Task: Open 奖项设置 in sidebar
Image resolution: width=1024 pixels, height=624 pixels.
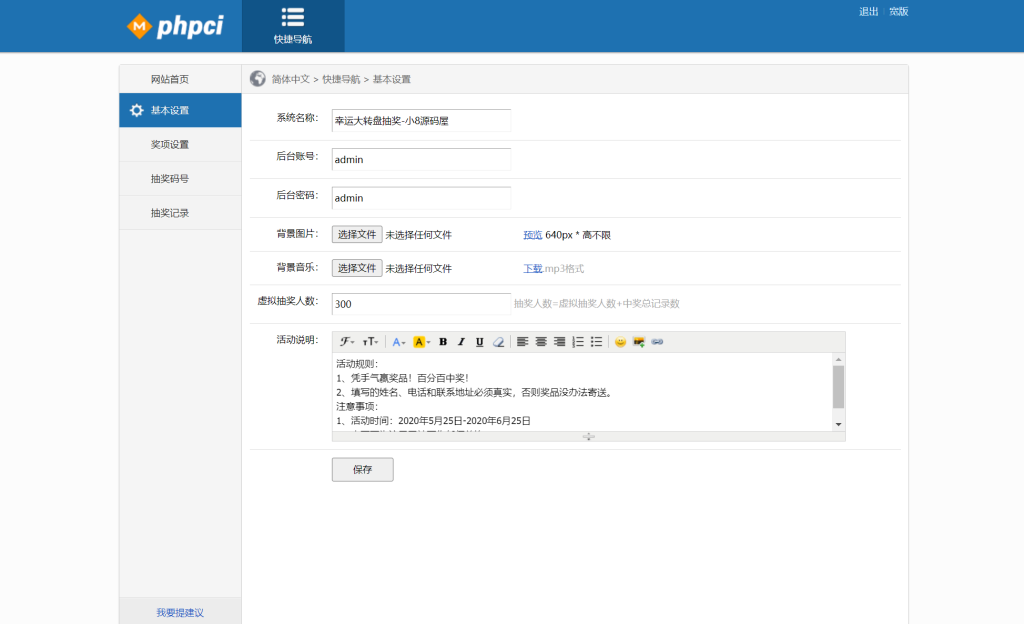Action: [x=180, y=144]
